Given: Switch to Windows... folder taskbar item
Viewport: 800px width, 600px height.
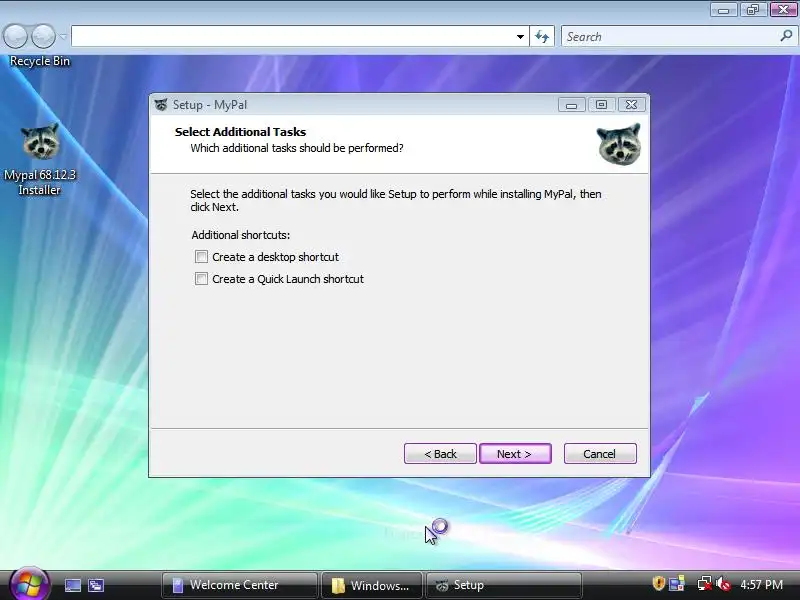Looking at the screenshot, I should [371, 585].
